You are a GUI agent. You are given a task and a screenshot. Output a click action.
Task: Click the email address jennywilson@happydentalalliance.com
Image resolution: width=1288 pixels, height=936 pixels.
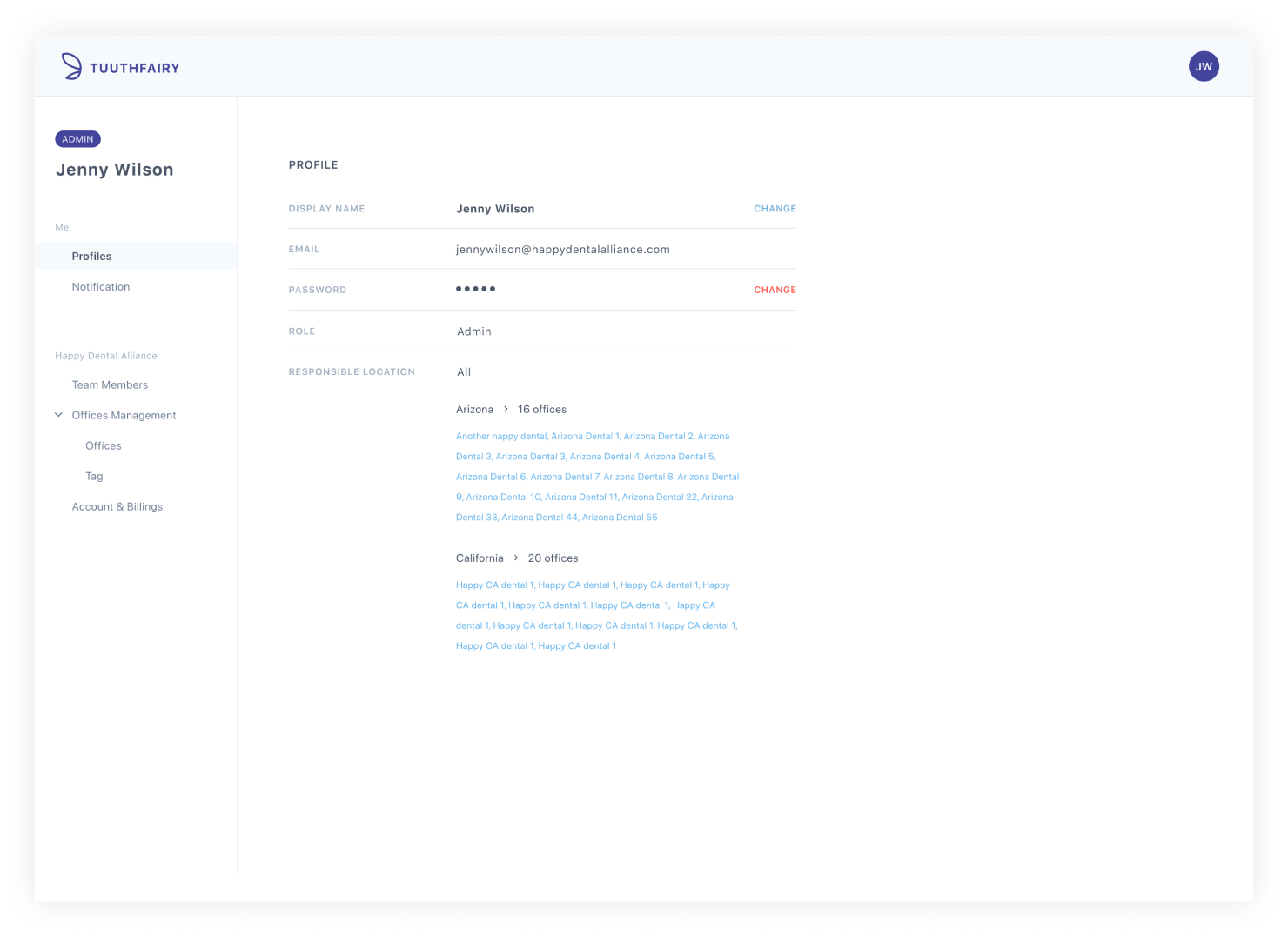pyautogui.click(x=563, y=250)
